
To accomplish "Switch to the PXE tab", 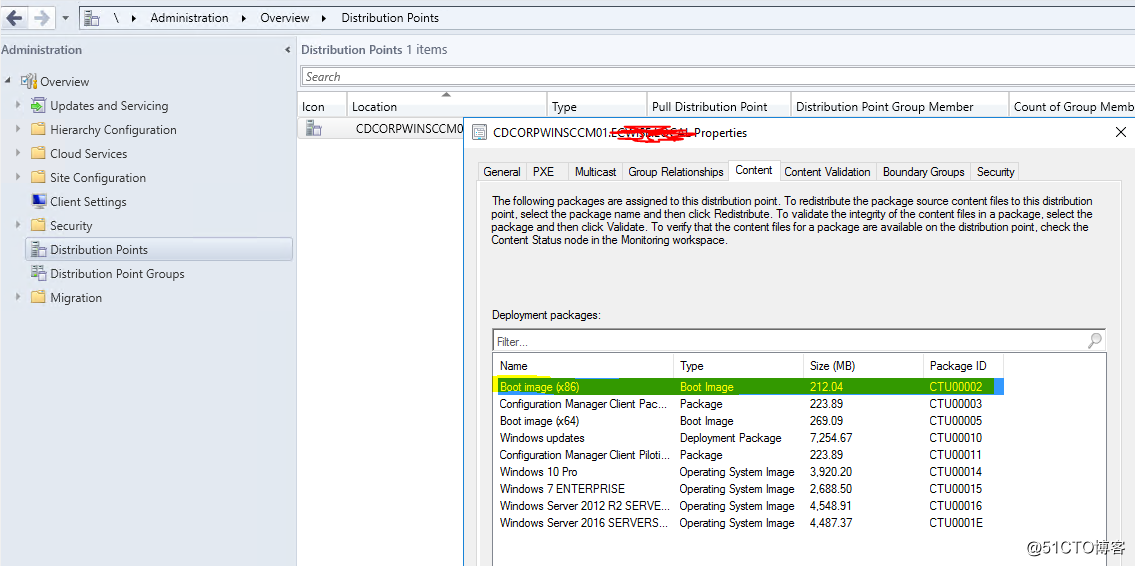I will click(x=543, y=172).
